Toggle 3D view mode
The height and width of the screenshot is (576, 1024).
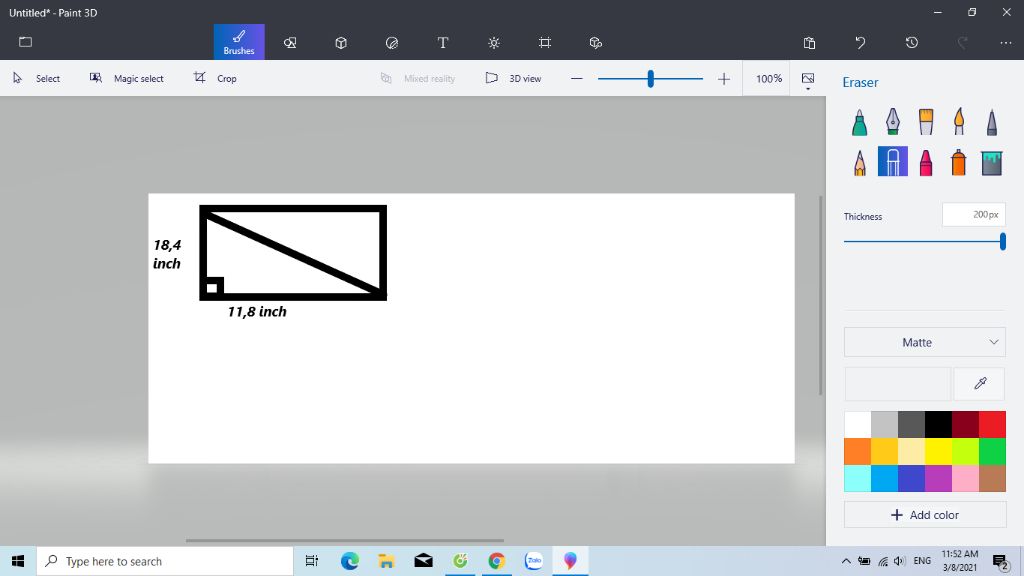[514, 78]
